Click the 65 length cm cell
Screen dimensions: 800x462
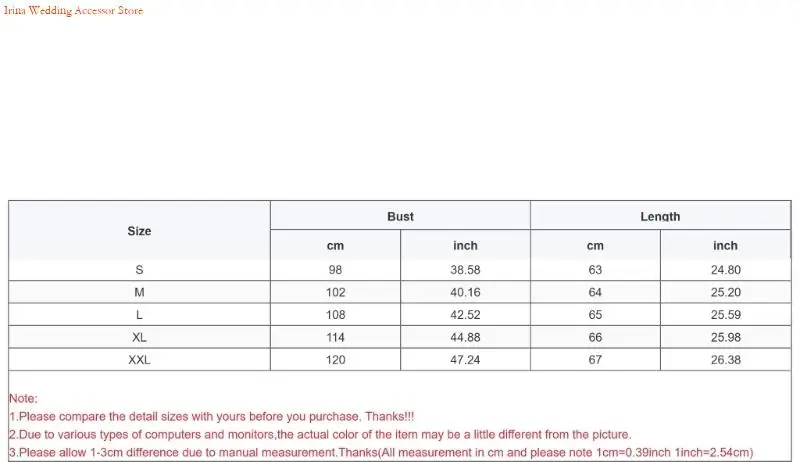(595, 315)
